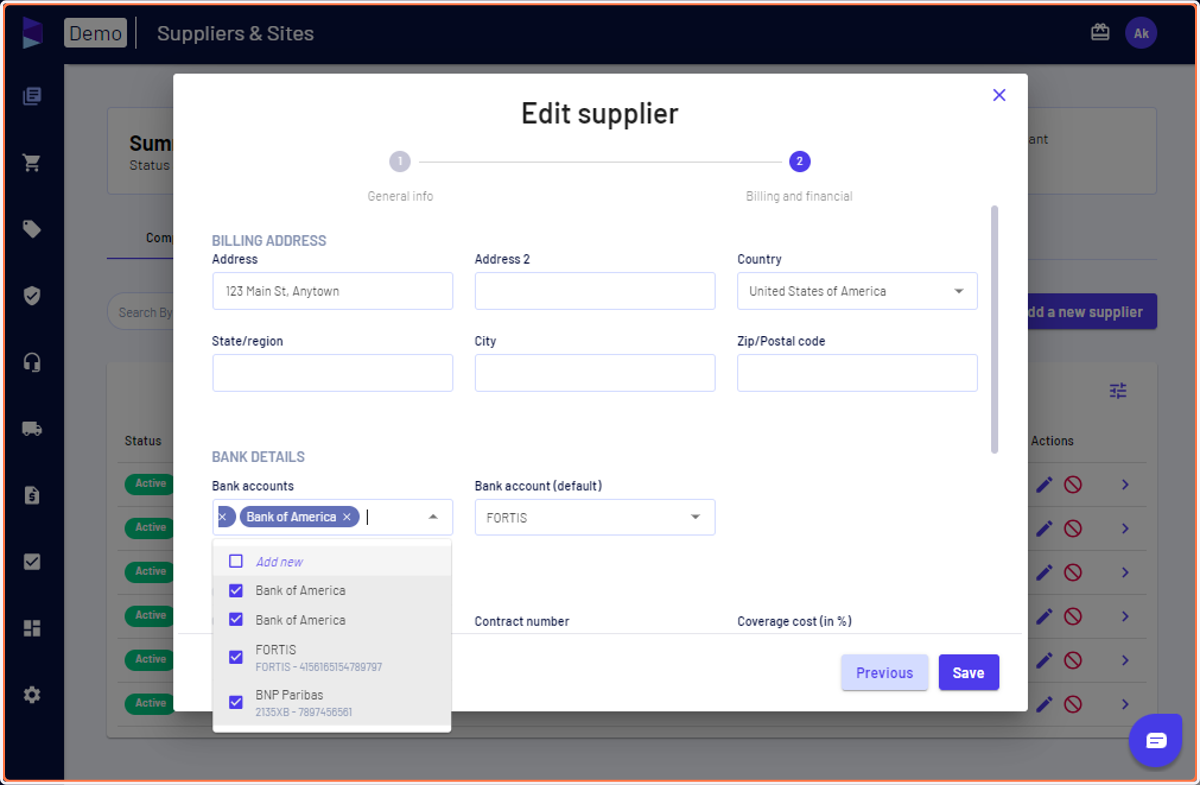
Task: Open the shopping cart sidebar section
Action: click(32, 163)
